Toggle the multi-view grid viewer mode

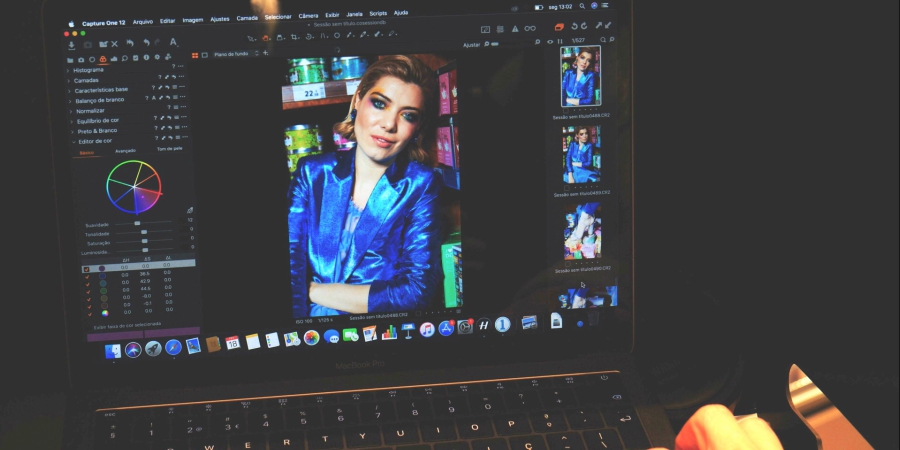195,55
